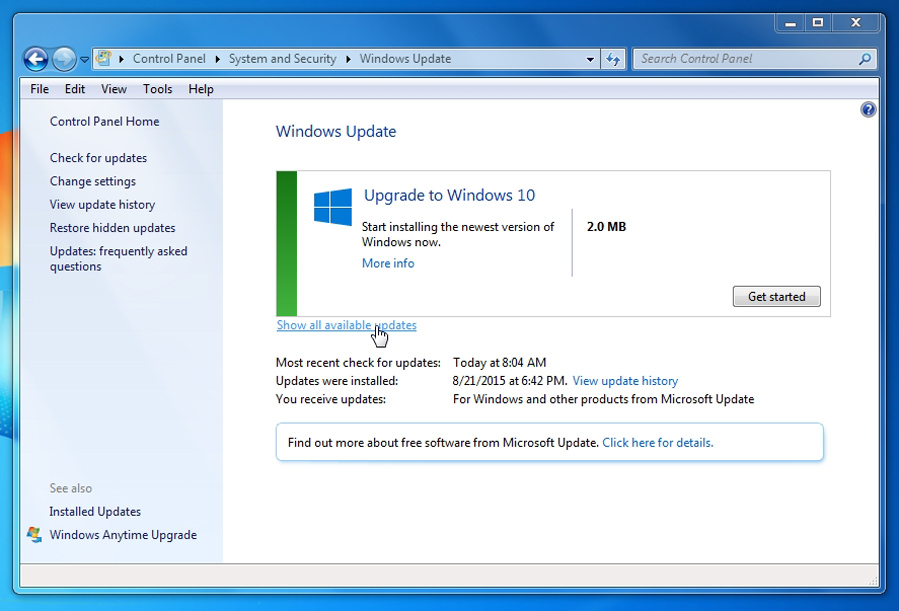Viewport: 899px width, 611px height.
Task: Go to Control Panel Home
Action: click(104, 122)
